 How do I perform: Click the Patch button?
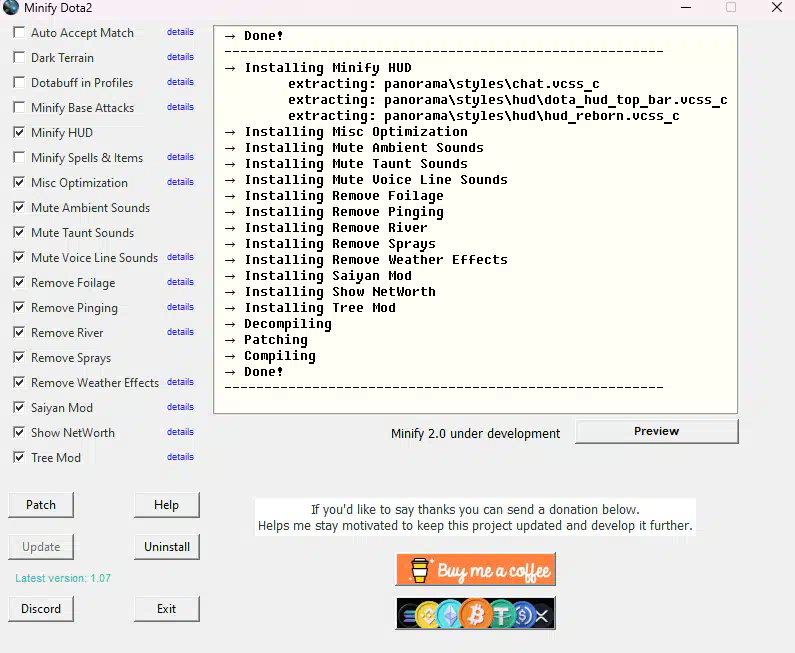(41, 505)
